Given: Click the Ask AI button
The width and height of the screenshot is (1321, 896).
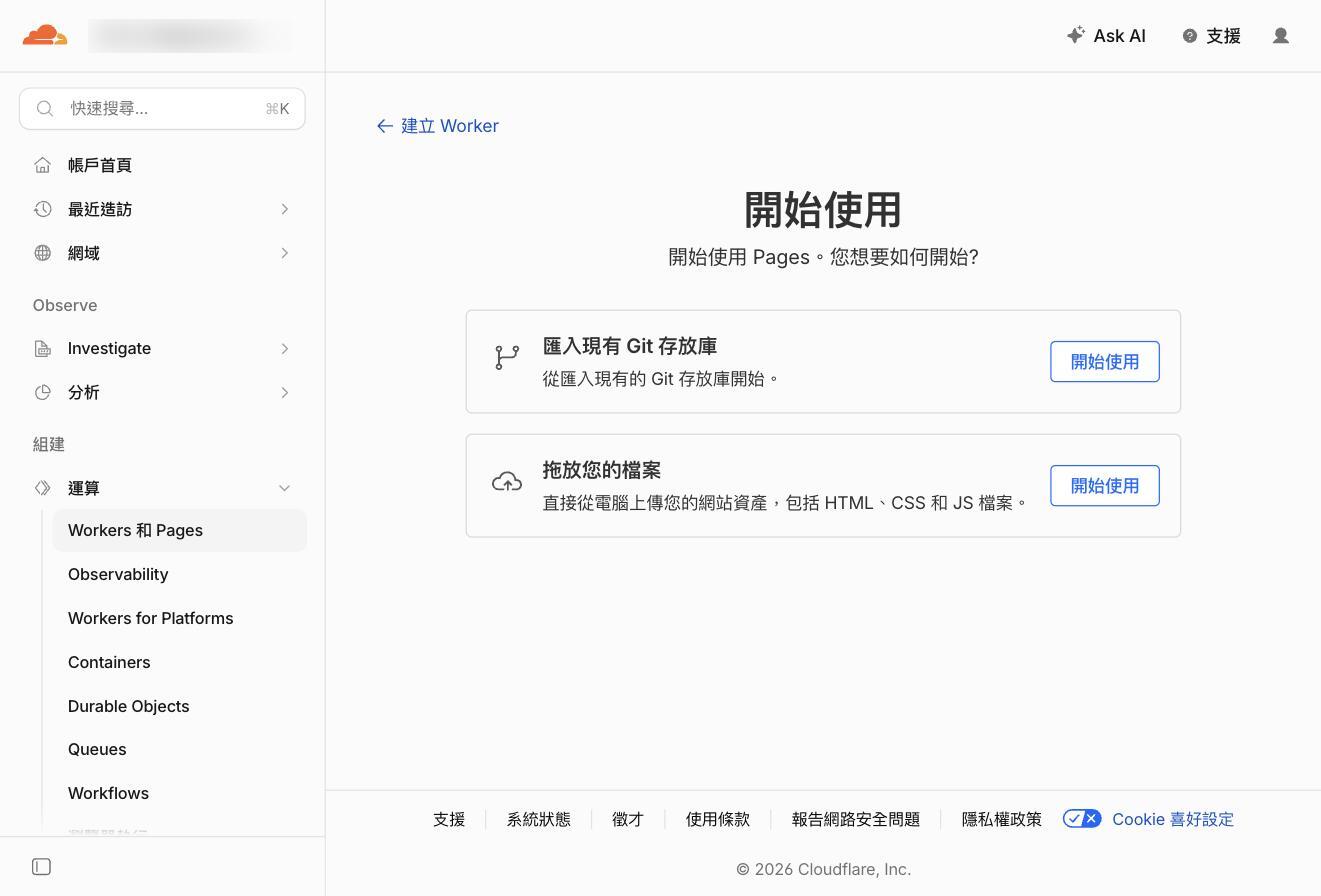Looking at the screenshot, I should [x=1106, y=36].
